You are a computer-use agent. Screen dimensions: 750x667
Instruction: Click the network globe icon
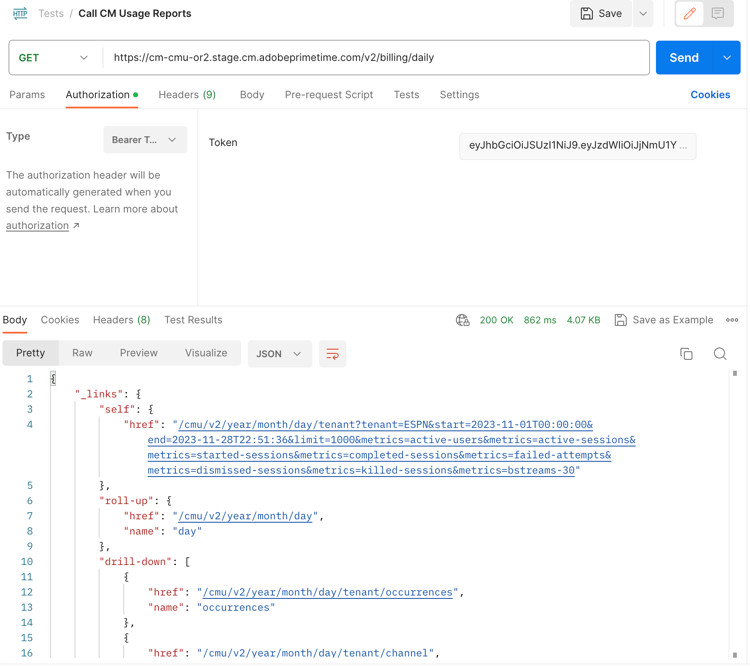tap(462, 320)
